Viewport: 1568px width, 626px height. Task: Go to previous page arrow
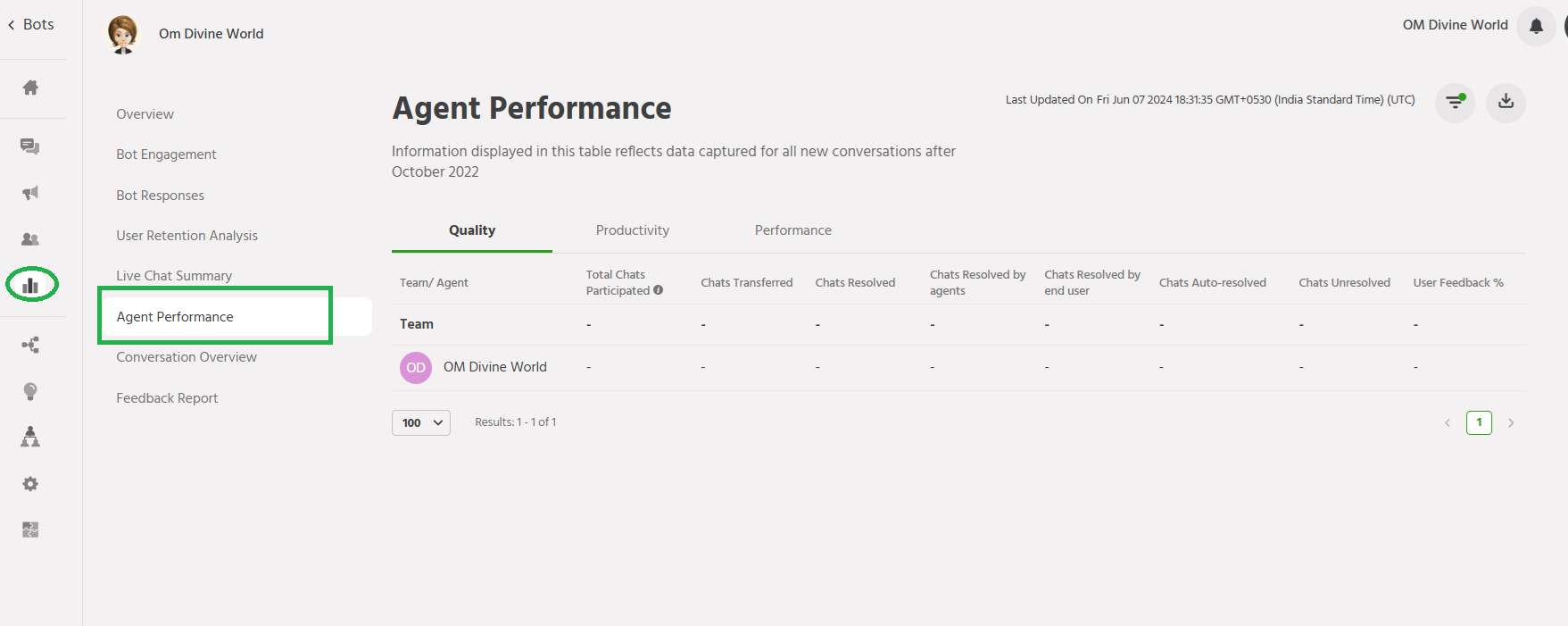click(x=1448, y=423)
